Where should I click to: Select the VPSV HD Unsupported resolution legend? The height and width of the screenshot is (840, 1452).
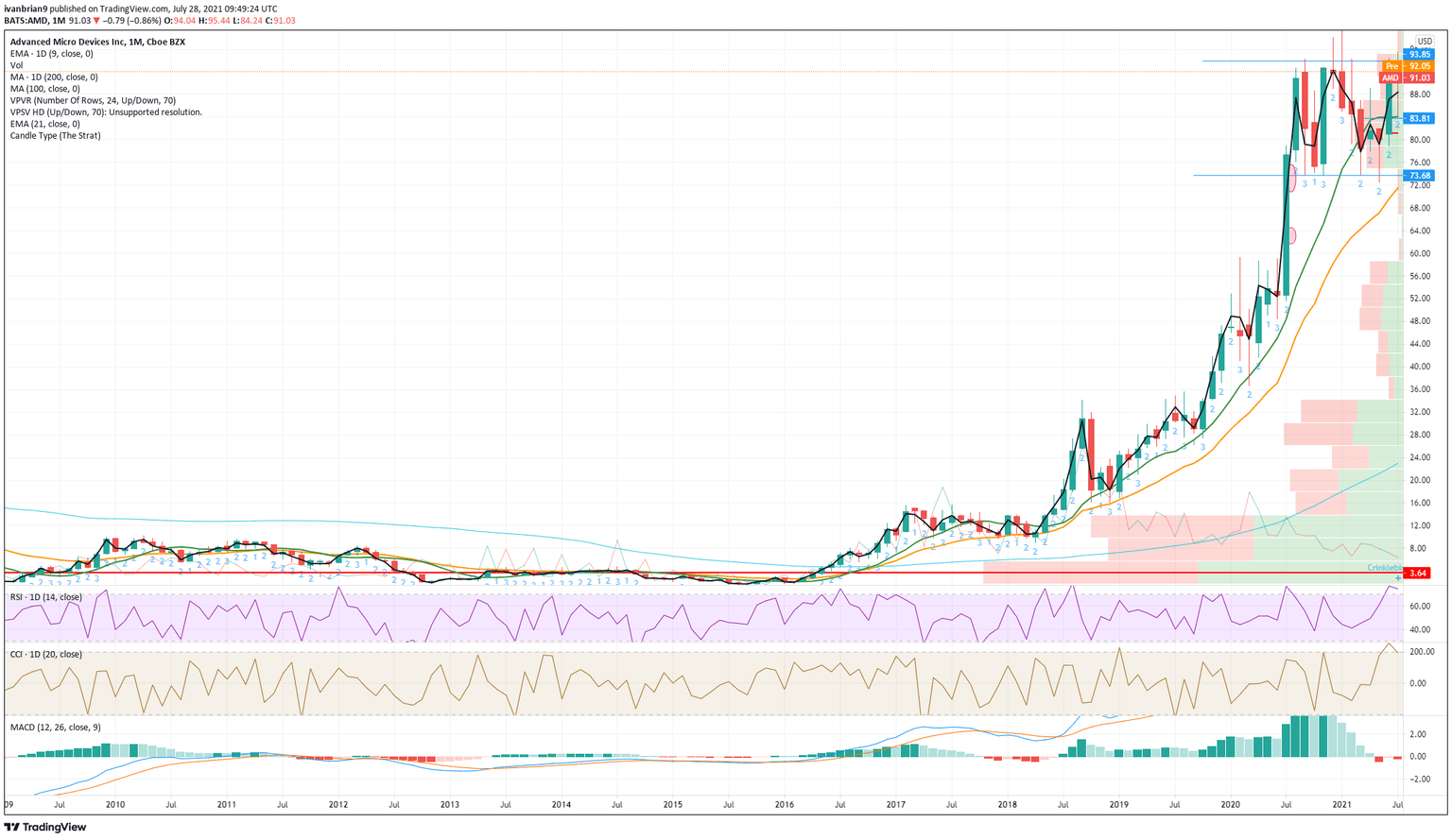tap(106, 112)
